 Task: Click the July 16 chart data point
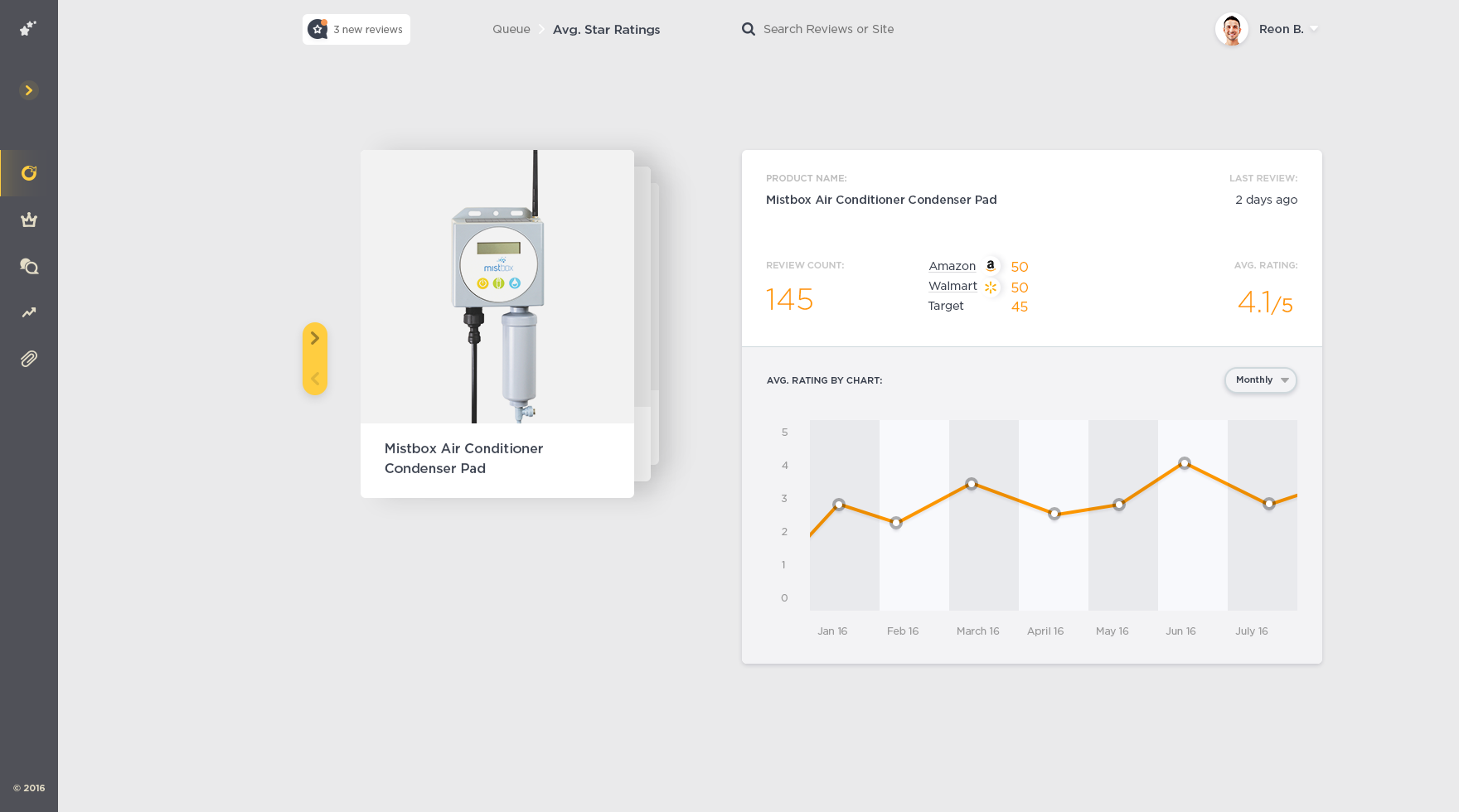coord(1269,504)
